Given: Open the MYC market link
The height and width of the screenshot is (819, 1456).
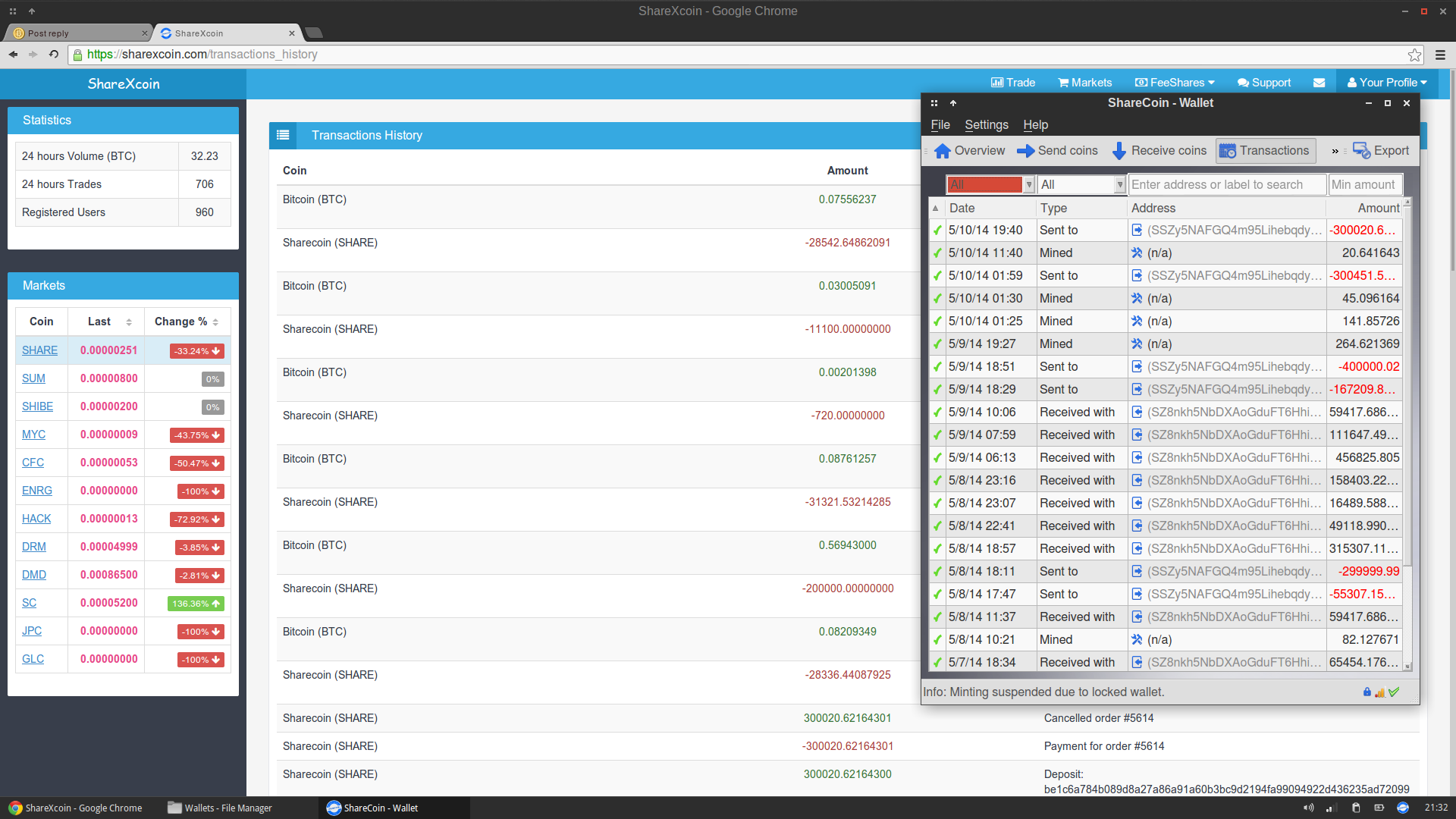Looking at the screenshot, I should (33, 435).
